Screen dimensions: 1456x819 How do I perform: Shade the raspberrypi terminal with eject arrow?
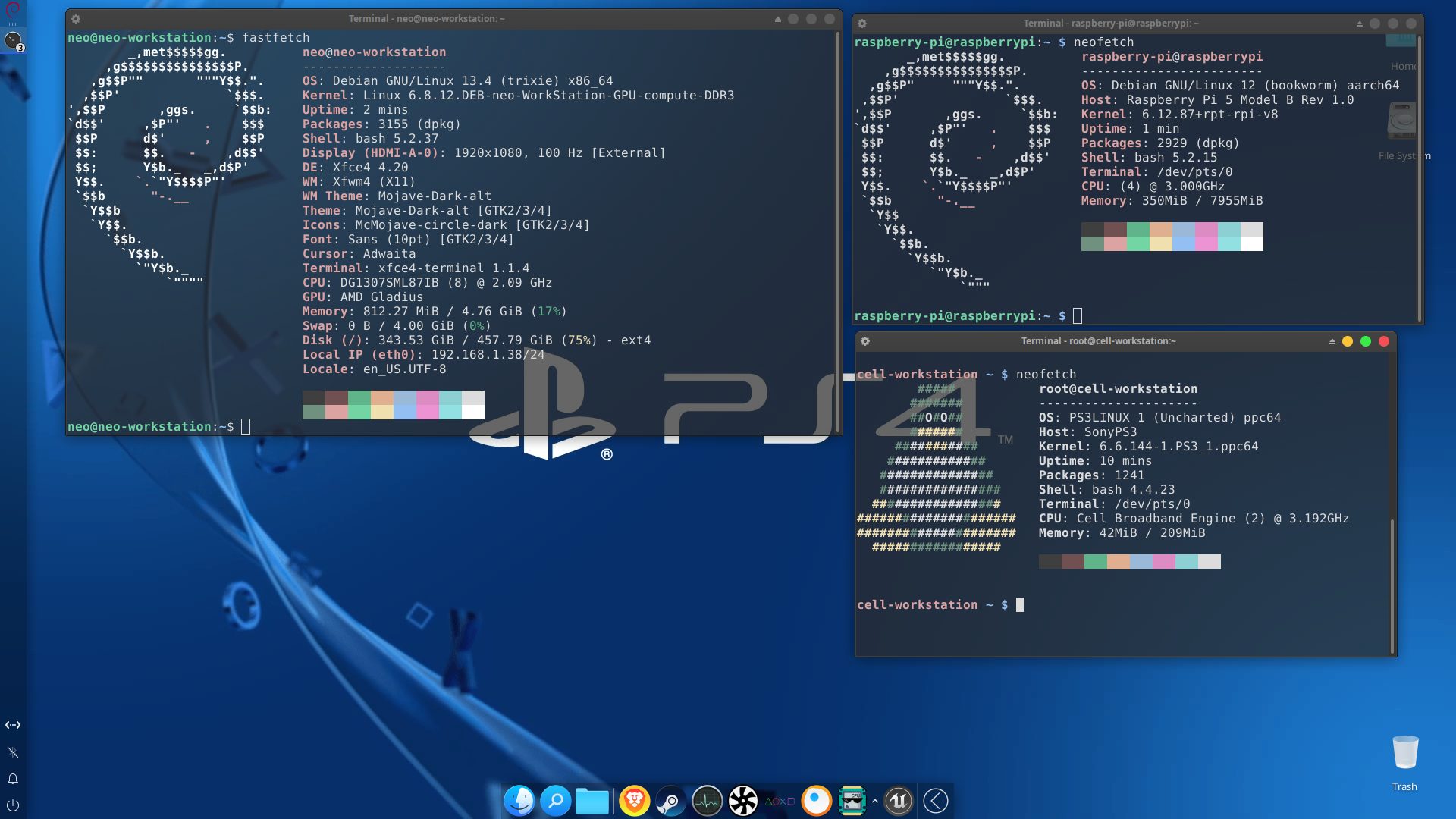(1360, 24)
